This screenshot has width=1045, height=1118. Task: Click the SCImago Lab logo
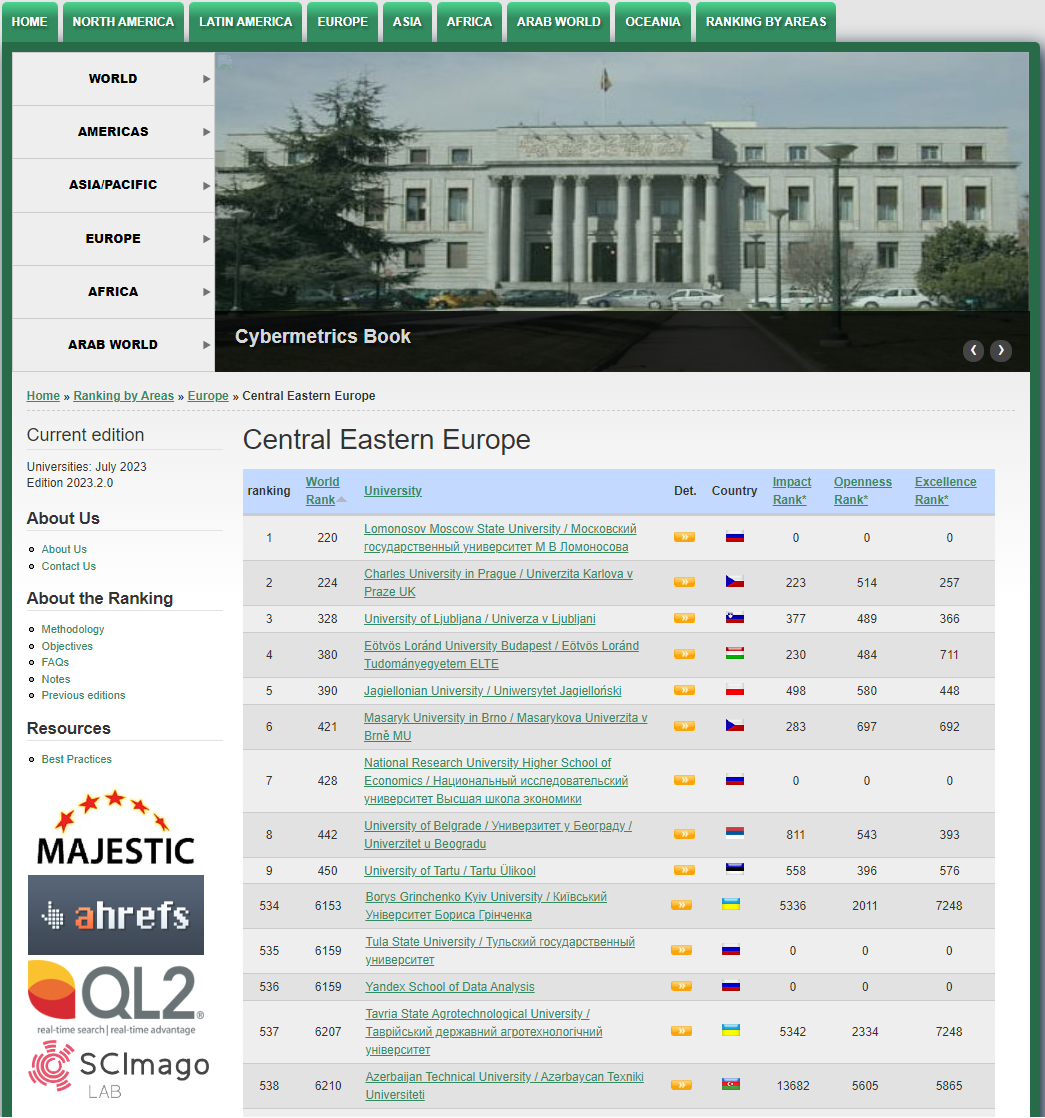[118, 1069]
